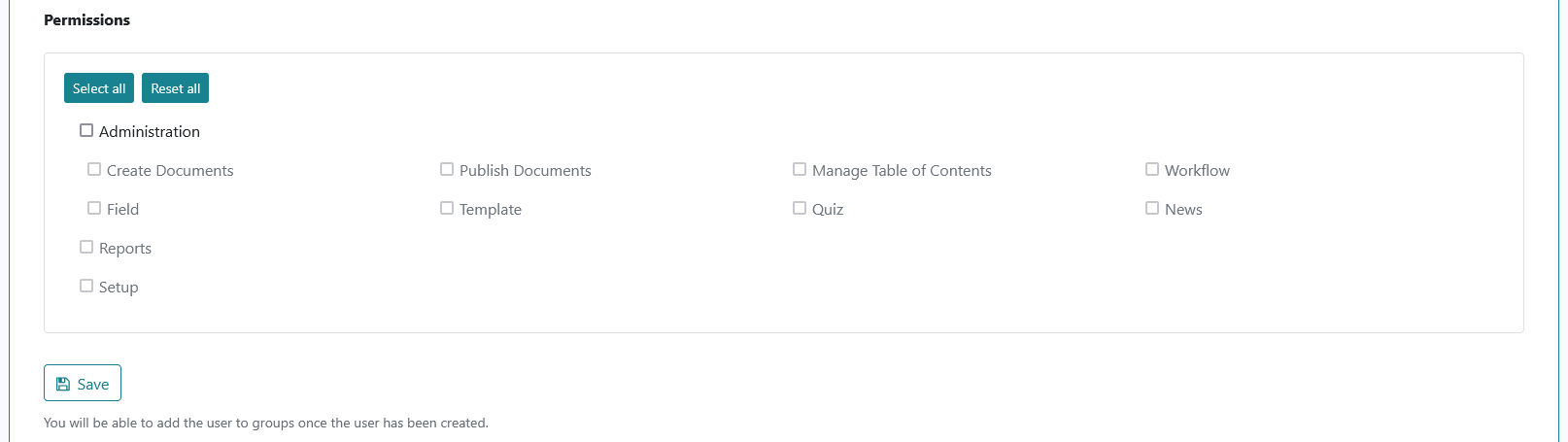Click the Select all button
Viewport: 1568px width, 442px height.
click(x=99, y=88)
